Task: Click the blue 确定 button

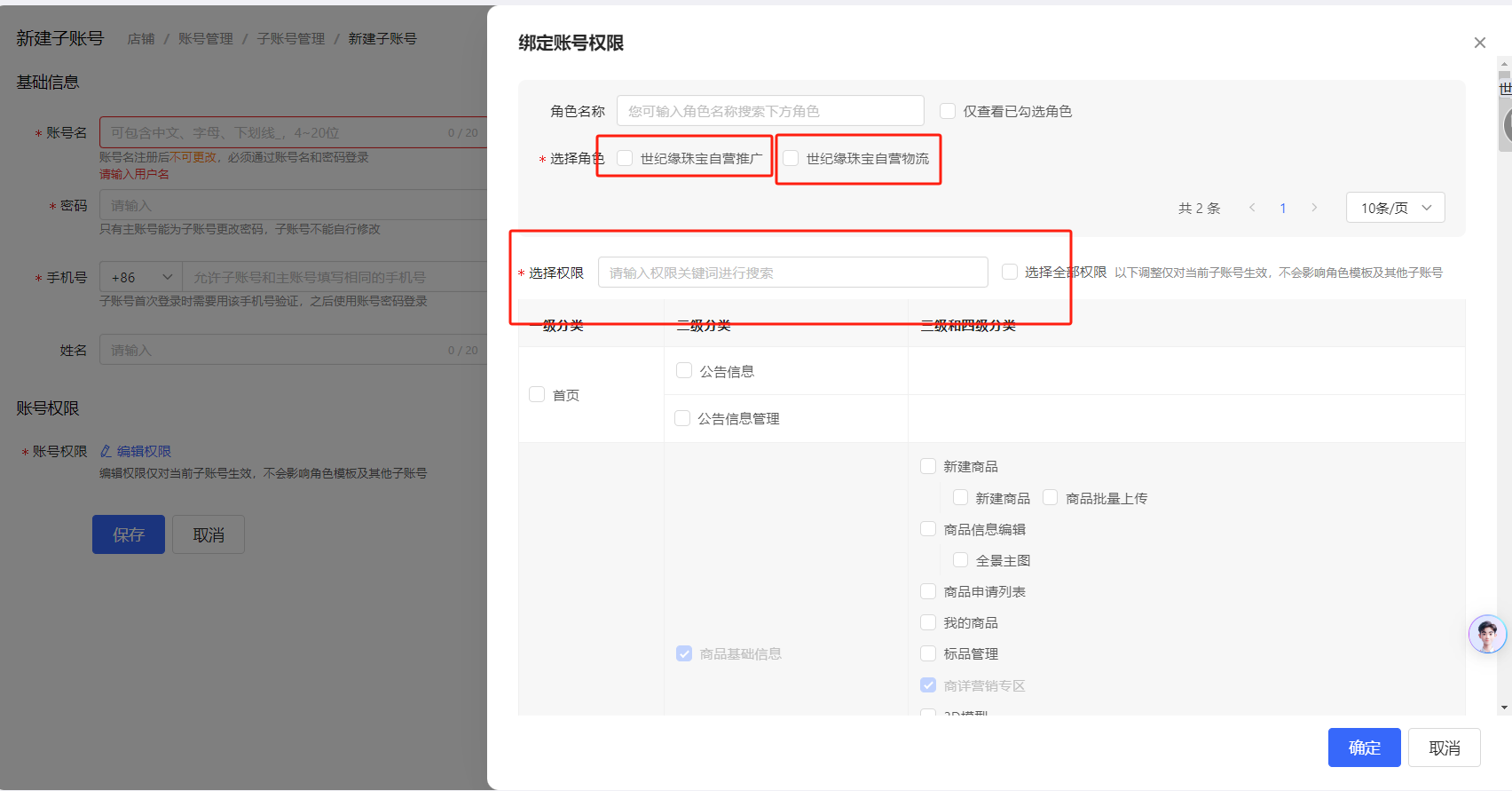Action: pos(1364,747)
